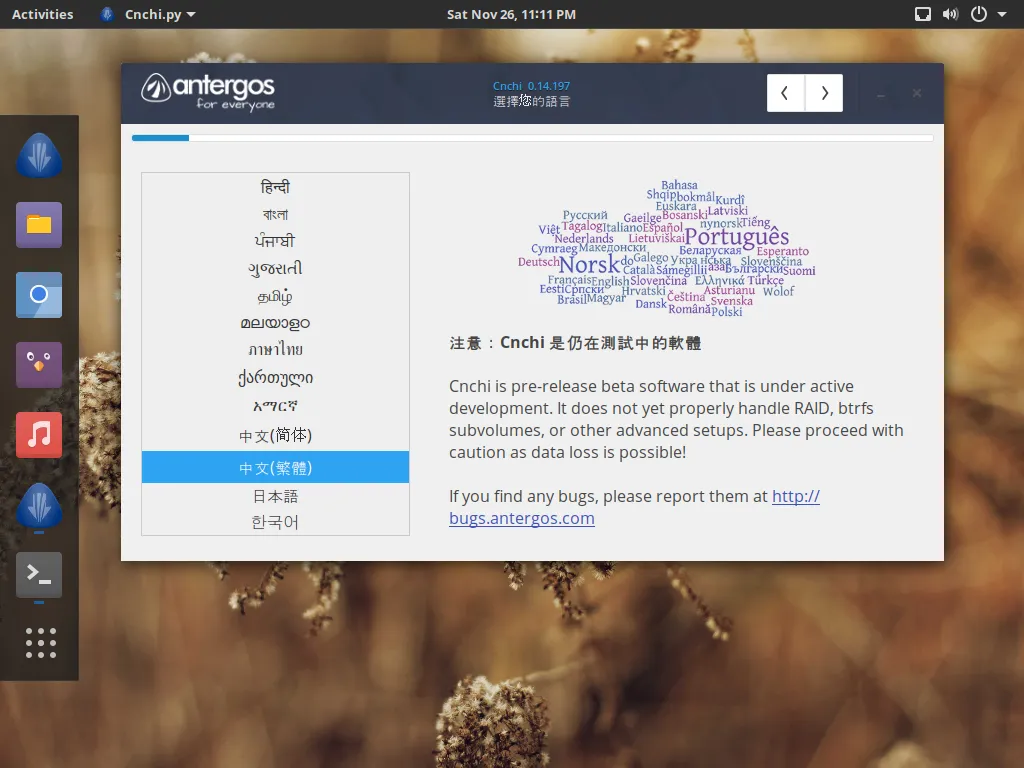Viewport: 1024px width, 768px height.
Task: Open the first Antergos Cnchi dock icon
Action: click(x=39, y=155)
